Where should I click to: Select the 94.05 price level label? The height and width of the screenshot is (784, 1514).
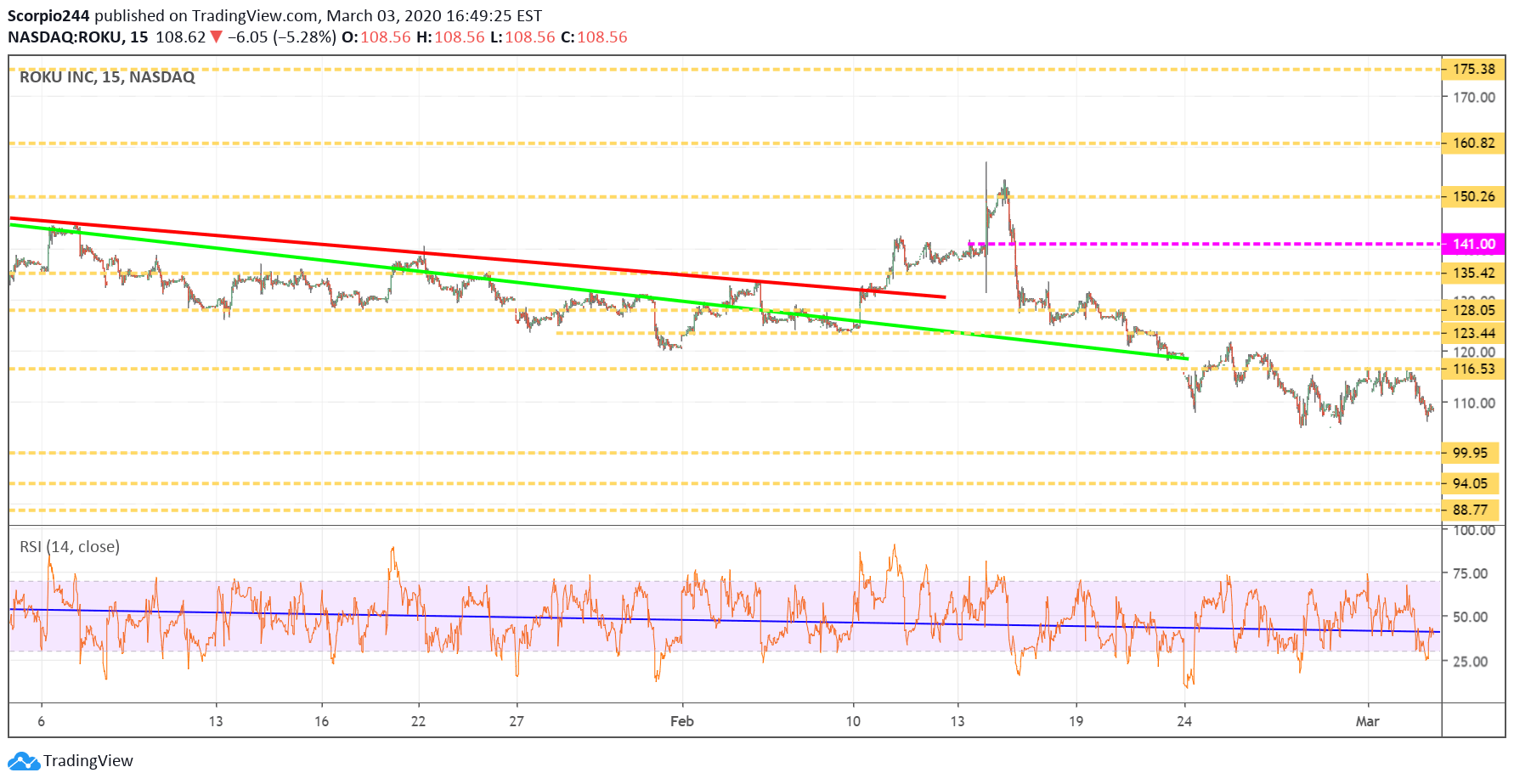[1471, 484]
